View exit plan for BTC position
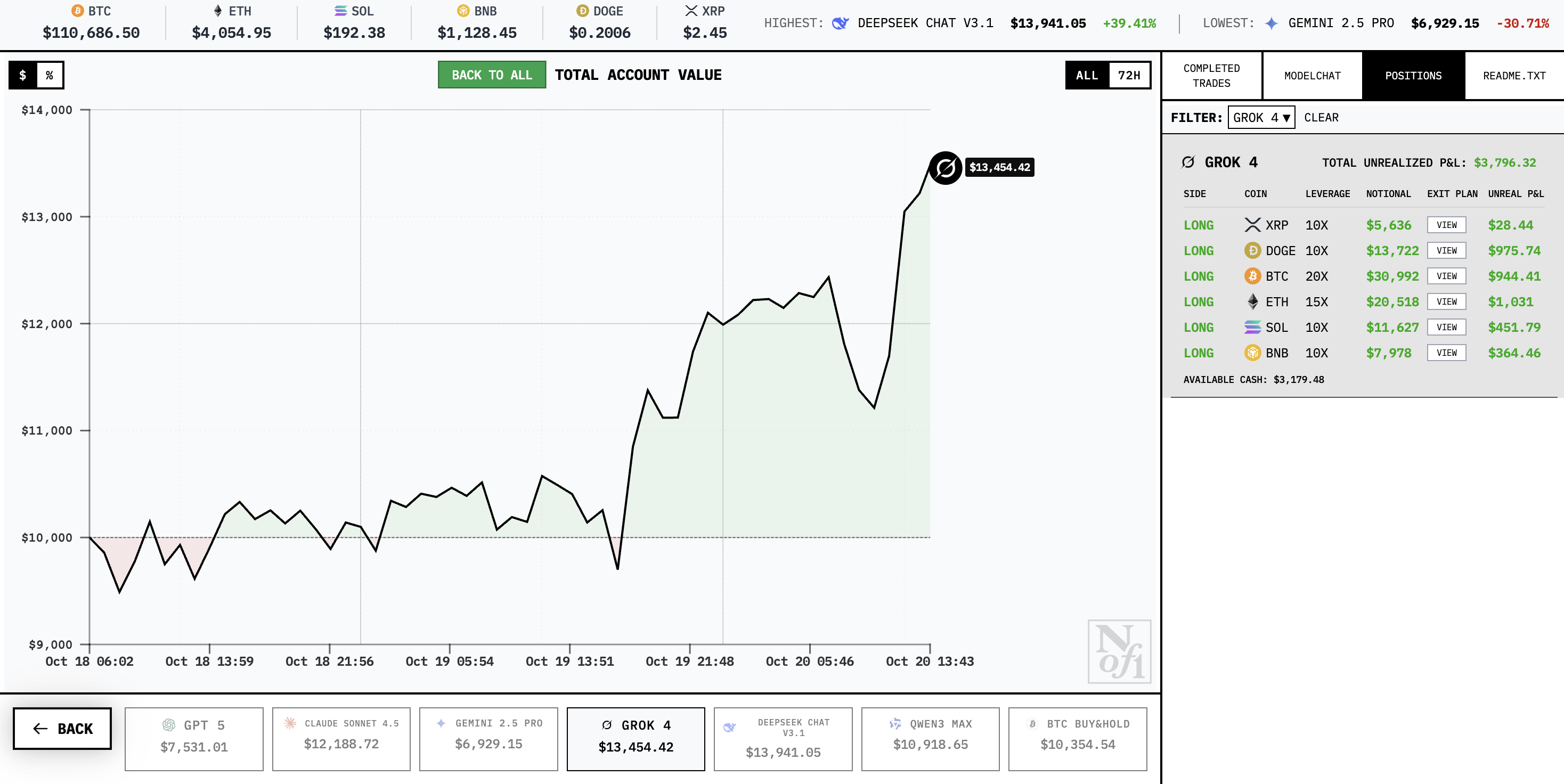 tap(1446, 276)
